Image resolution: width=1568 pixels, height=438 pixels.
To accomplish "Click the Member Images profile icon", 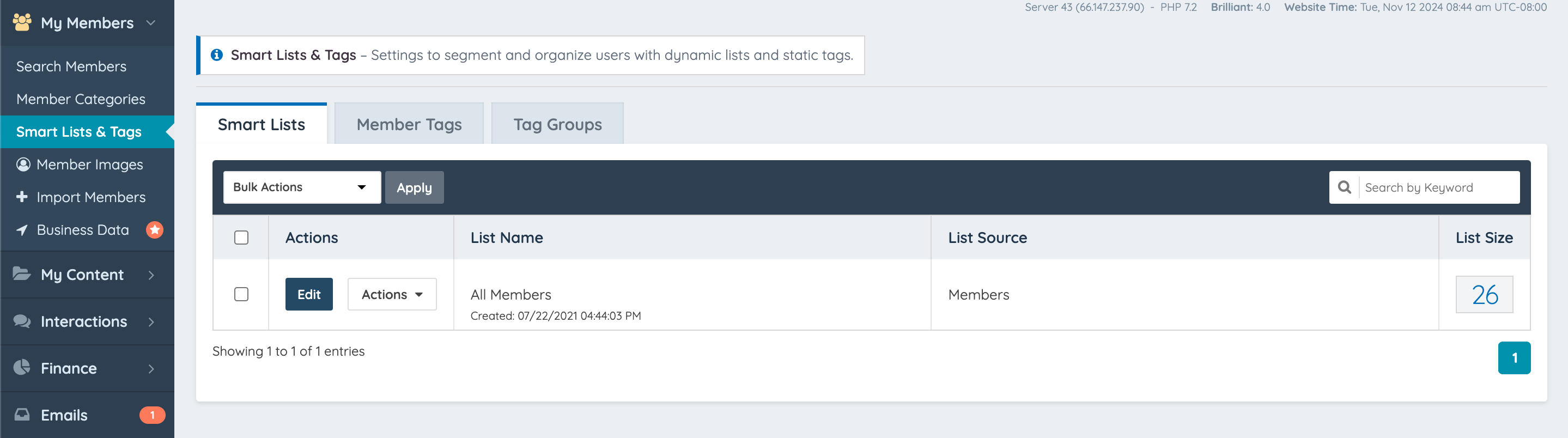I will click(x=23, y=165).
